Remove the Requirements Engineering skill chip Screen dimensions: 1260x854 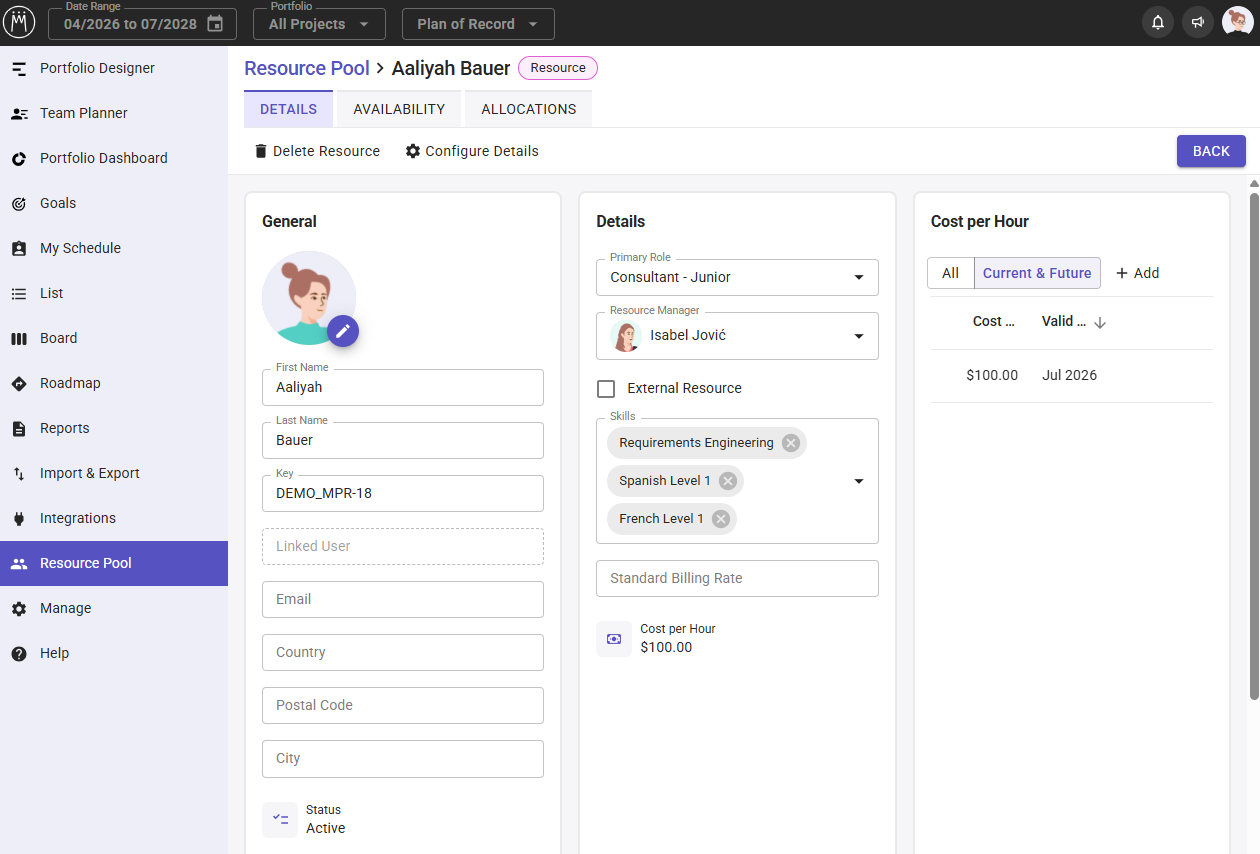pyautogui.click(x=791, y=443)
